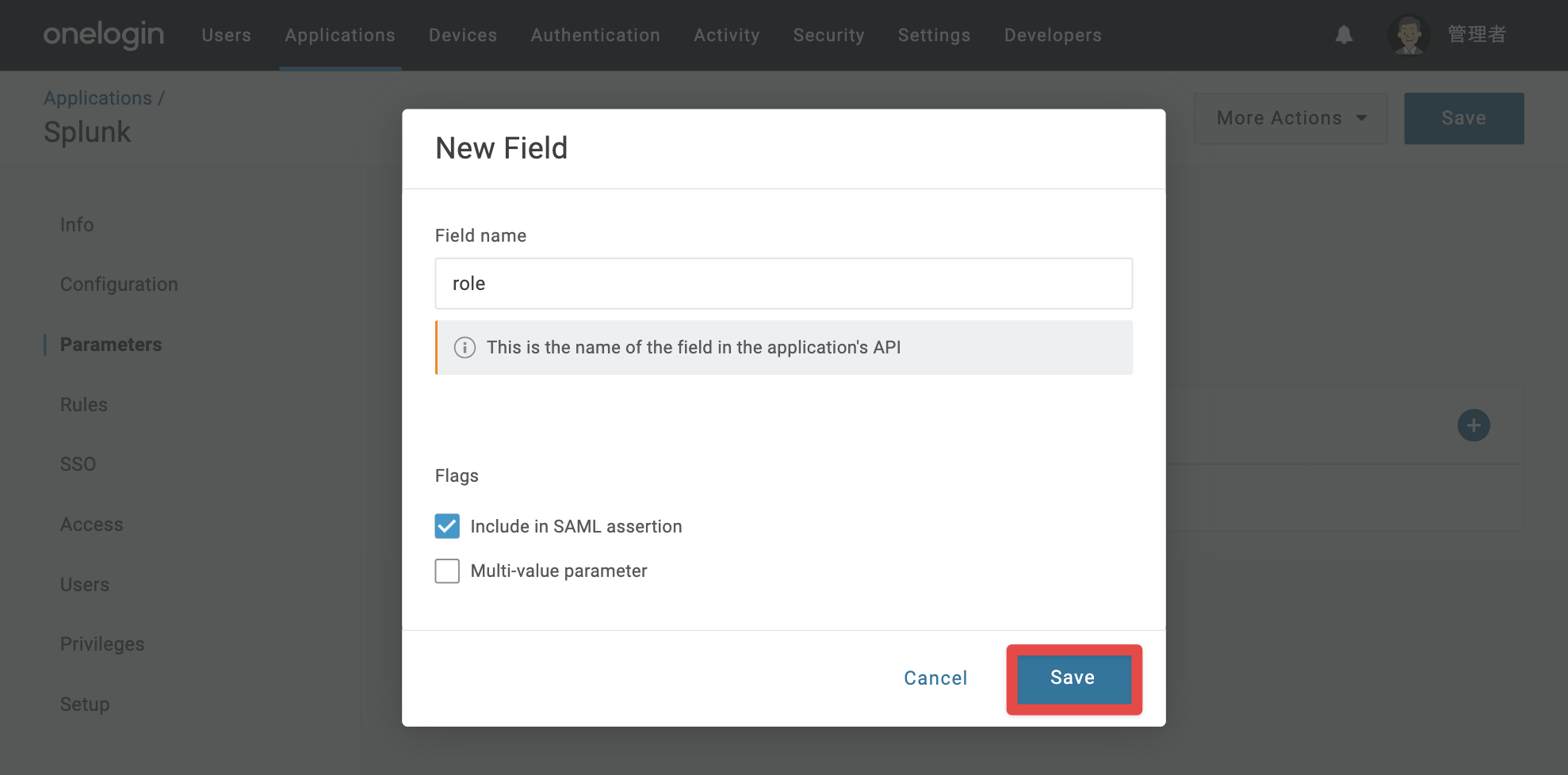1568x775 pixels.
Task: Select the Rules sidebar tab
Action: click(84, 405)
